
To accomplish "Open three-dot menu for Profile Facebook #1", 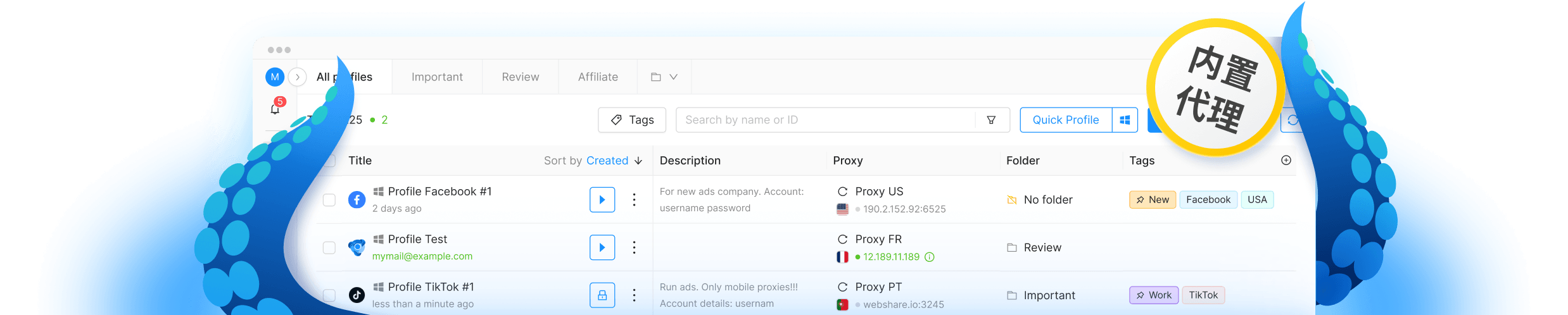I will (634, 200).
